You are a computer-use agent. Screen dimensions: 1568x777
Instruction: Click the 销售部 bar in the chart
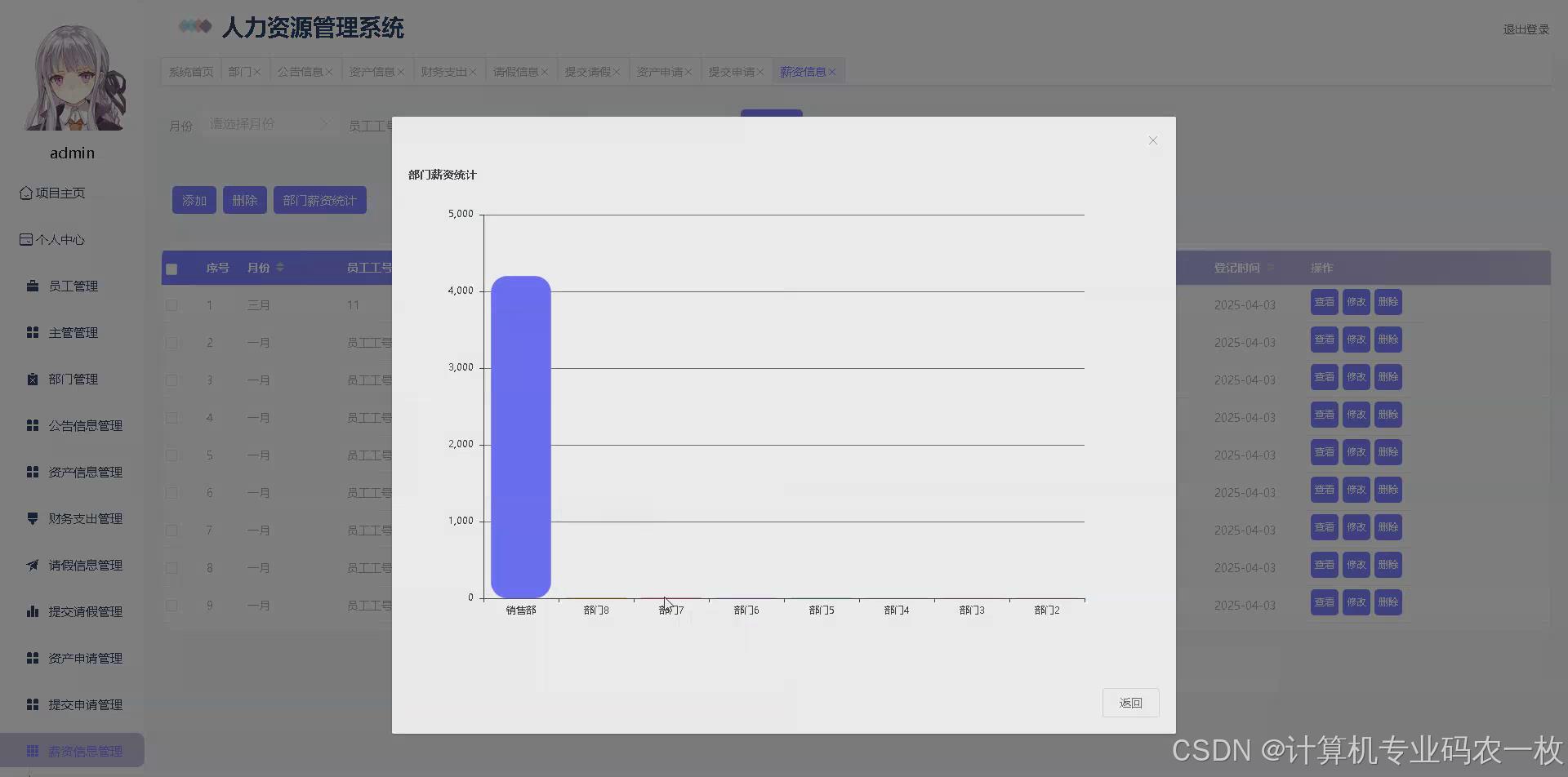click(521, 437)
